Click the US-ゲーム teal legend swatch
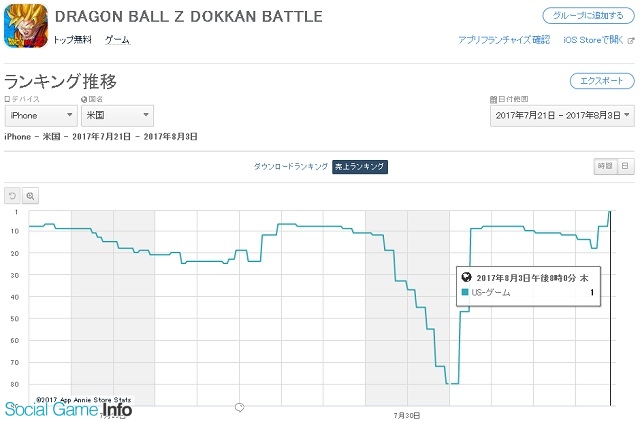Screen dimensions: 640x422 465,292
